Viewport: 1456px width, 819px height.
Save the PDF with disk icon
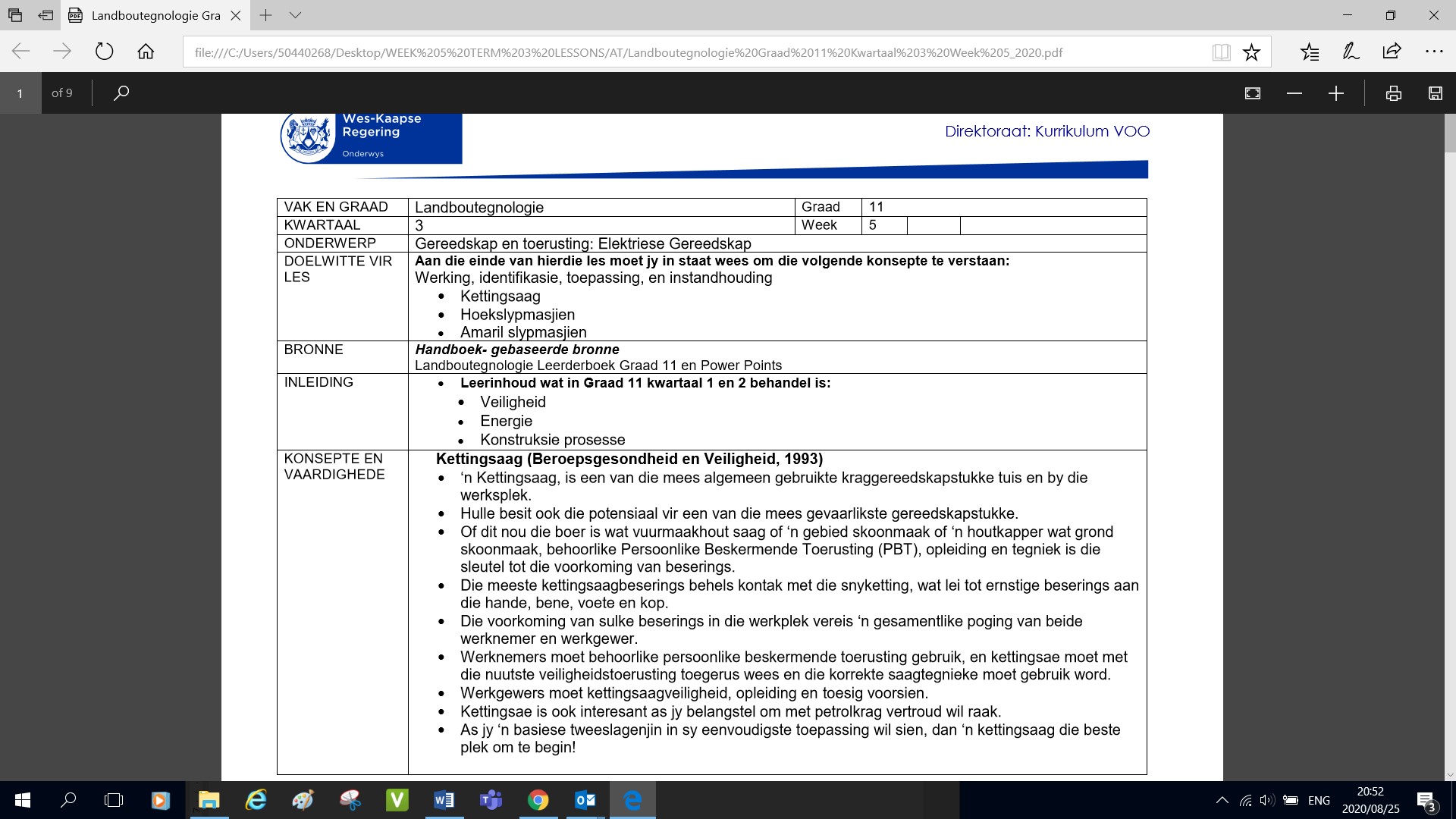pyautogui.click(x=1435, y=93)
